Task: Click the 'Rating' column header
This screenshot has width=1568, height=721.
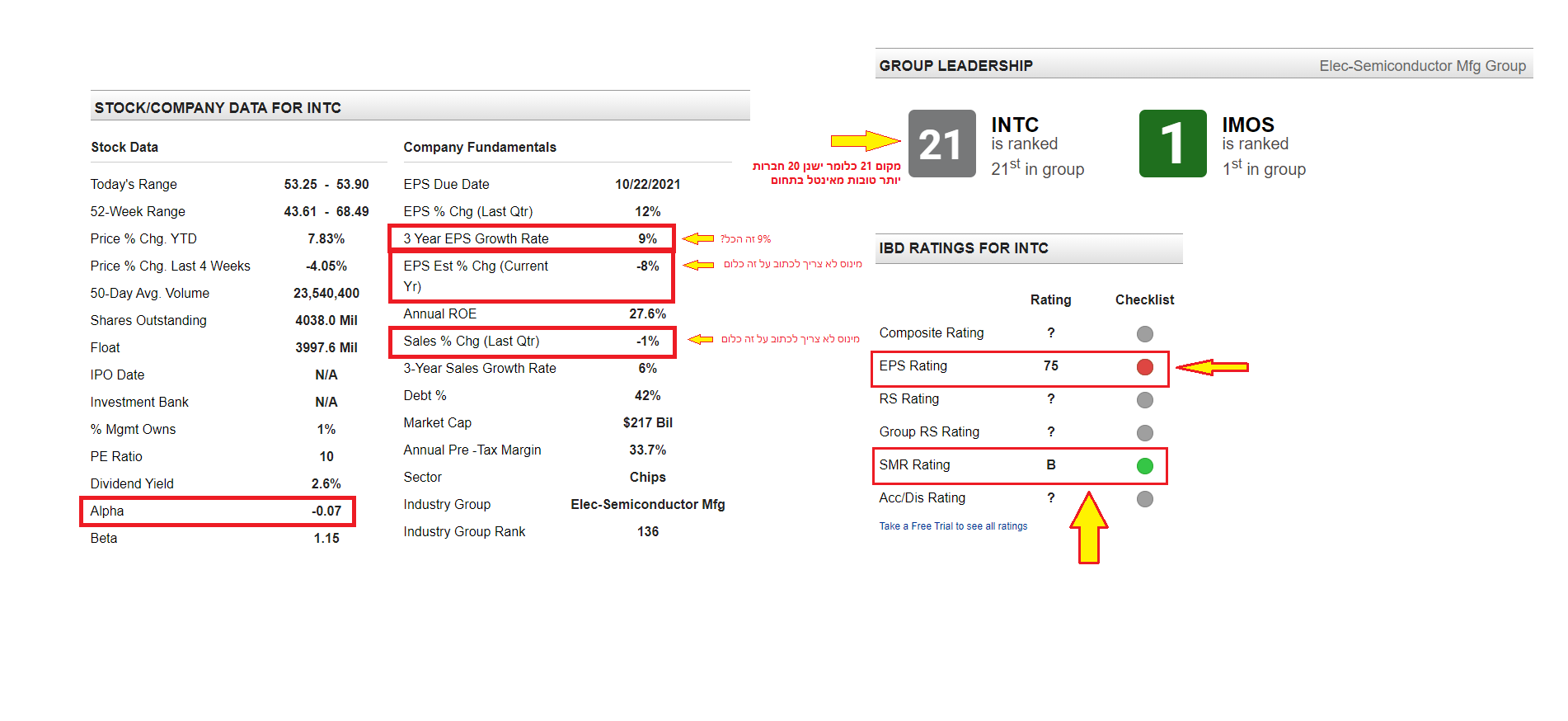Action: 1050,299
